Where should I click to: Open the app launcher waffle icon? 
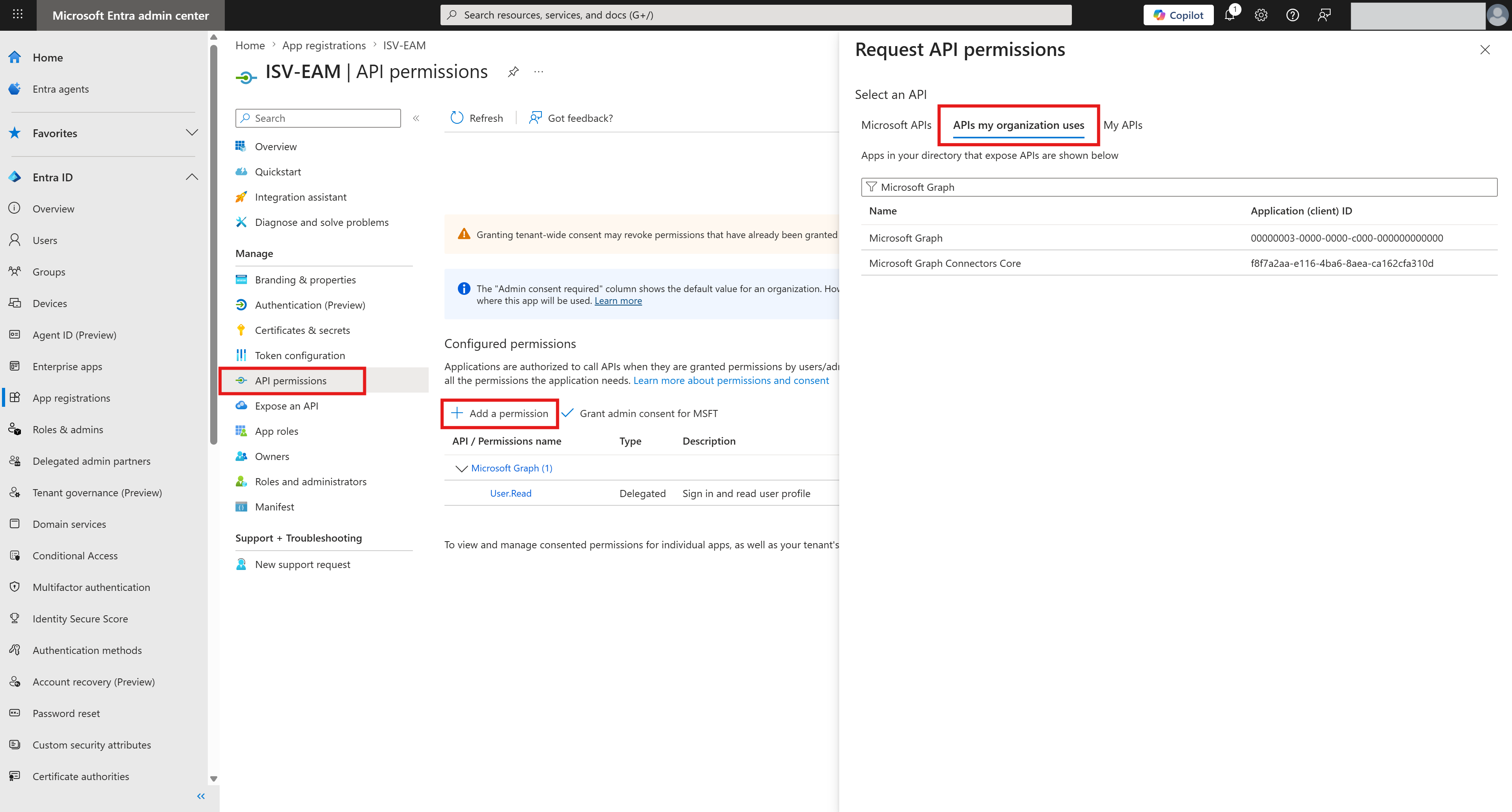(18, 15)
